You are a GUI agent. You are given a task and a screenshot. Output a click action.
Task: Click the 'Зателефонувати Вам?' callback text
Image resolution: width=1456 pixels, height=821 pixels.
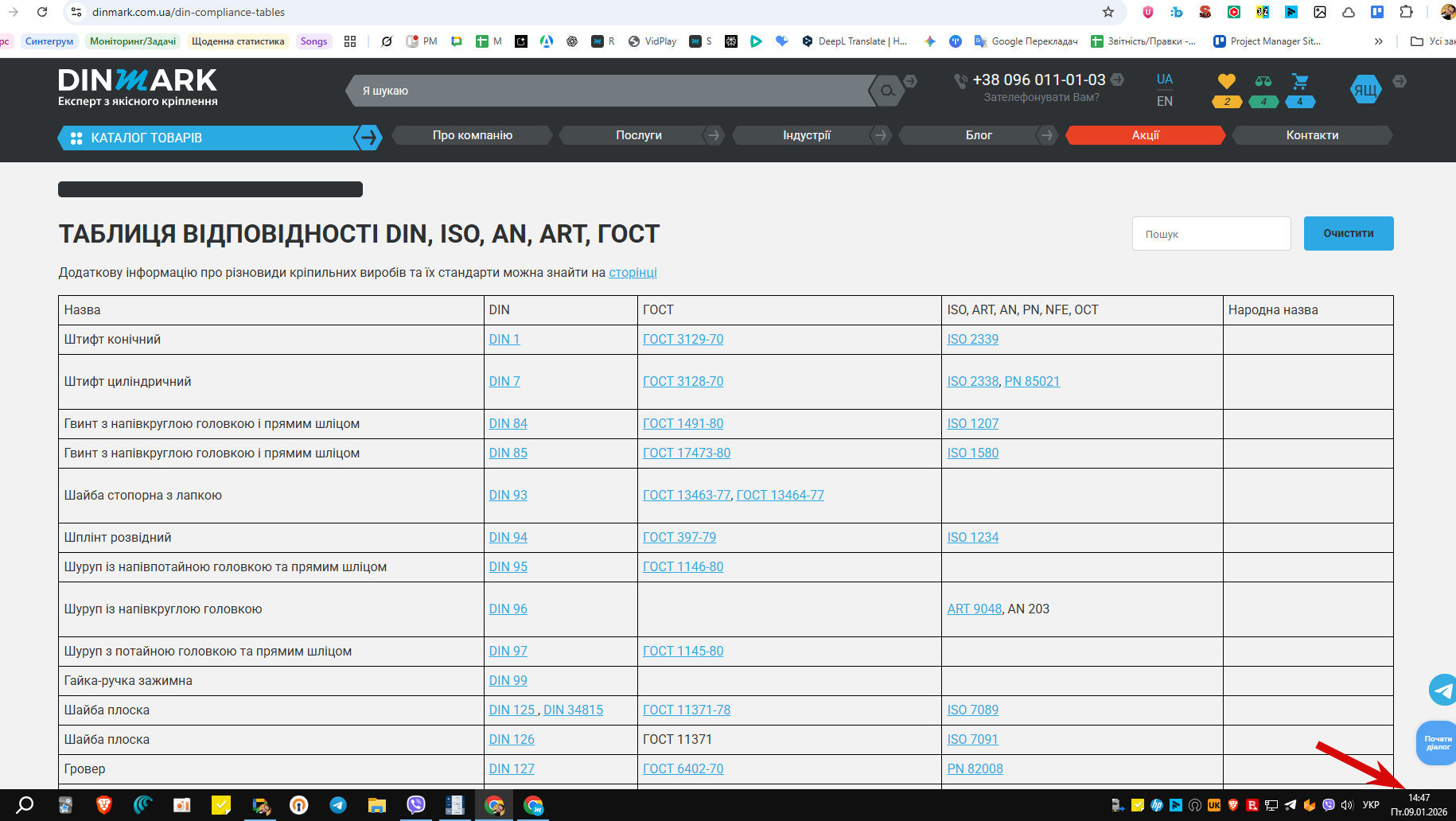(x=1041, y=97)
